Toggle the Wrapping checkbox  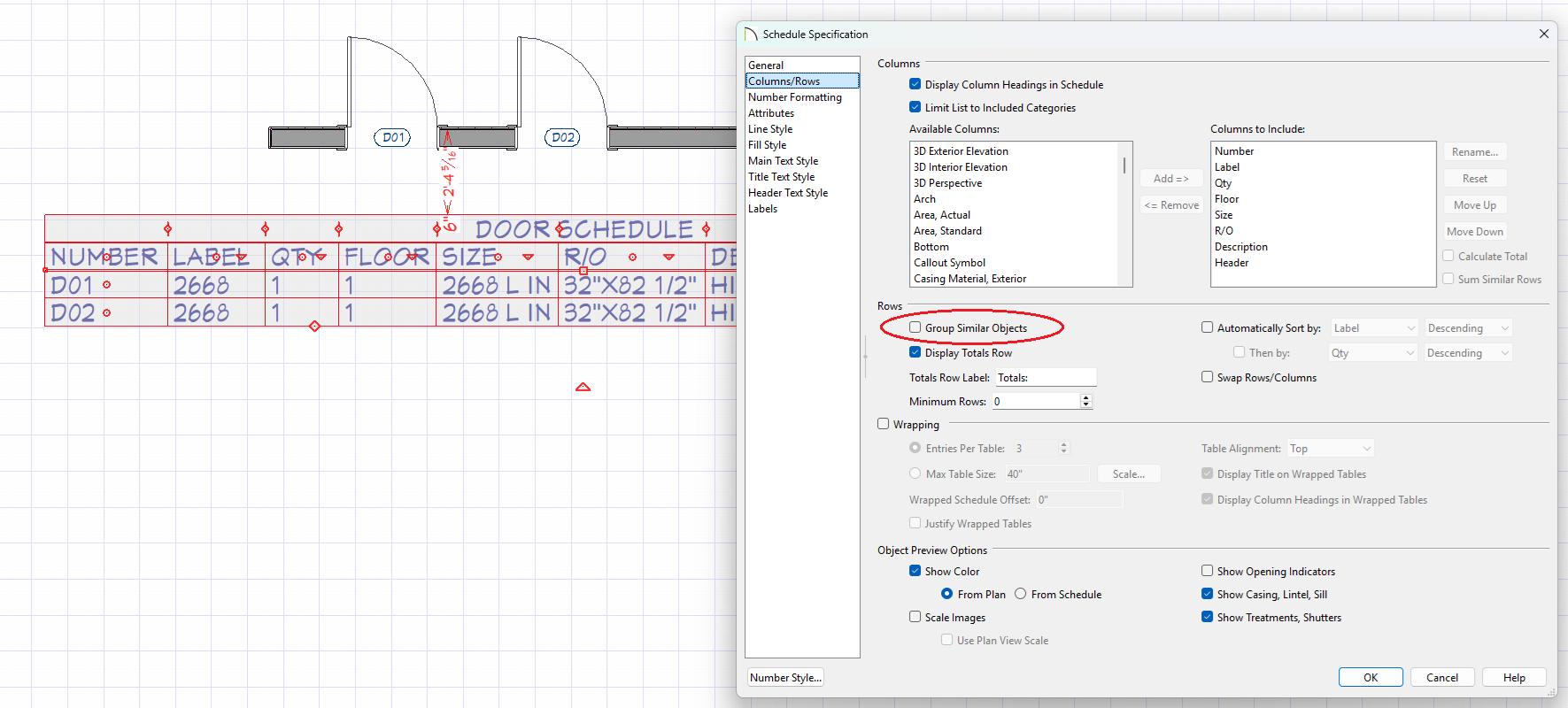tap(884, 424)
